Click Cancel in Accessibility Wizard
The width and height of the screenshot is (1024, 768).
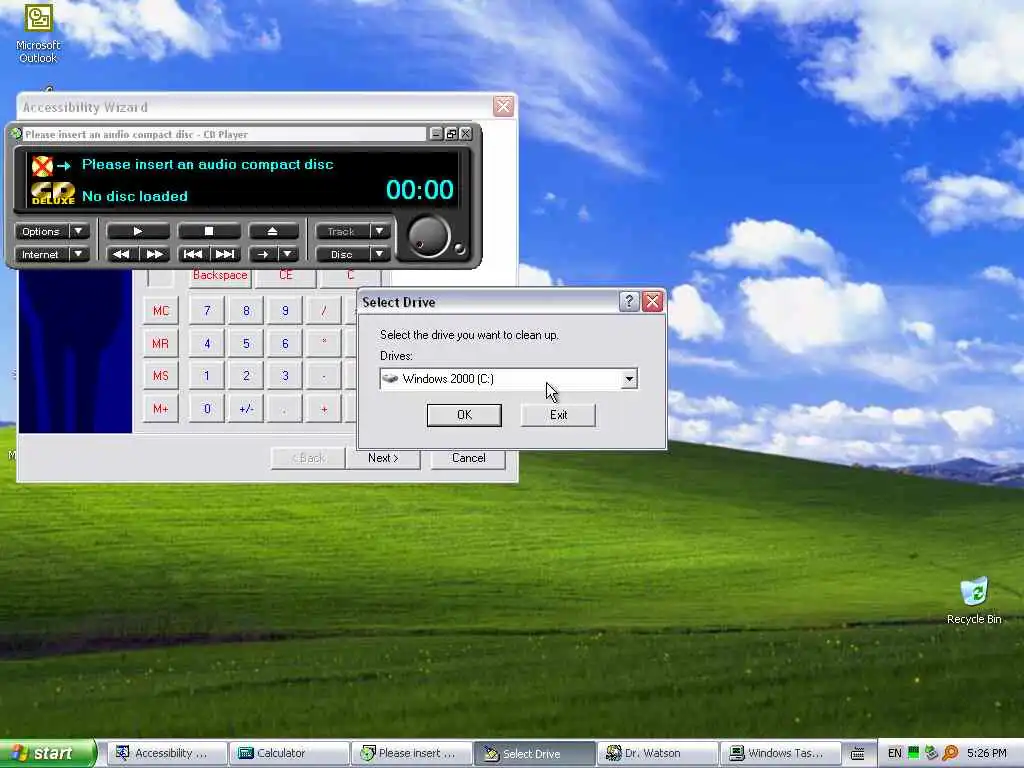point(468,458)
